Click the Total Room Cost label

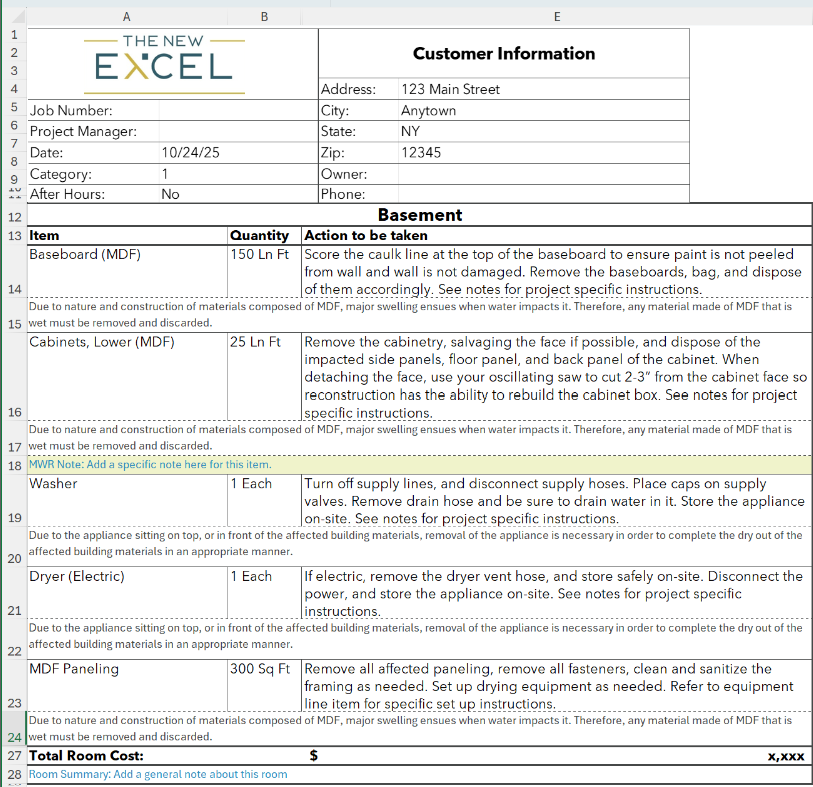click(x=86, y=756)
